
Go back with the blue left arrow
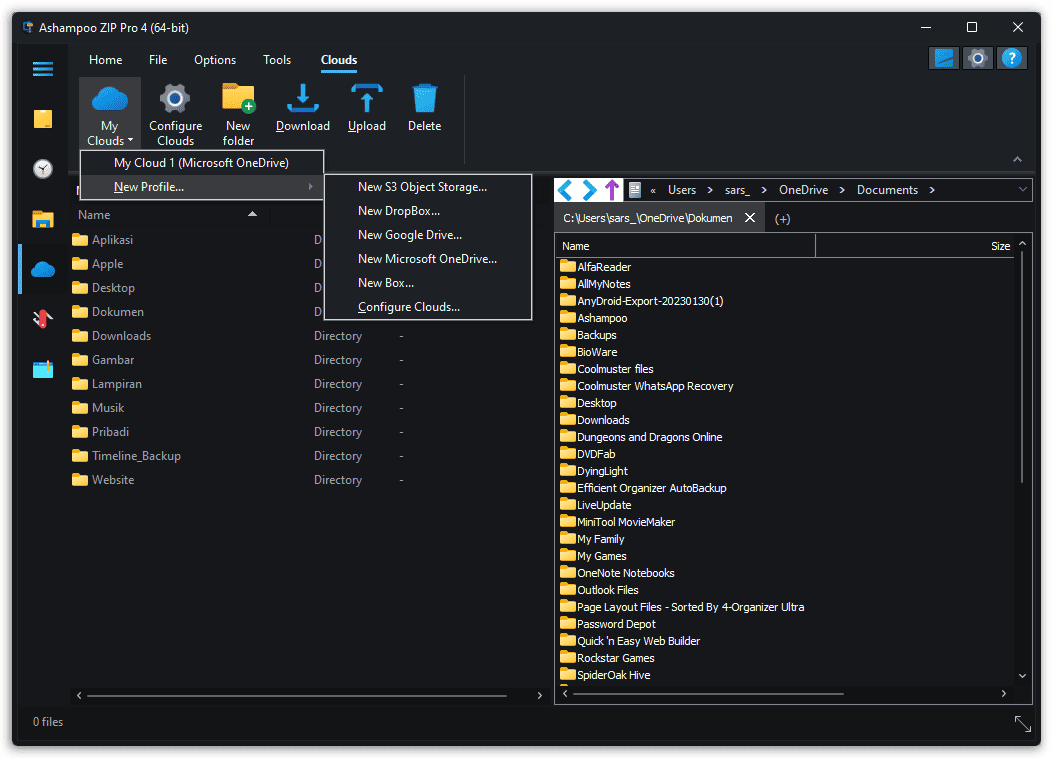click(565, 190)
